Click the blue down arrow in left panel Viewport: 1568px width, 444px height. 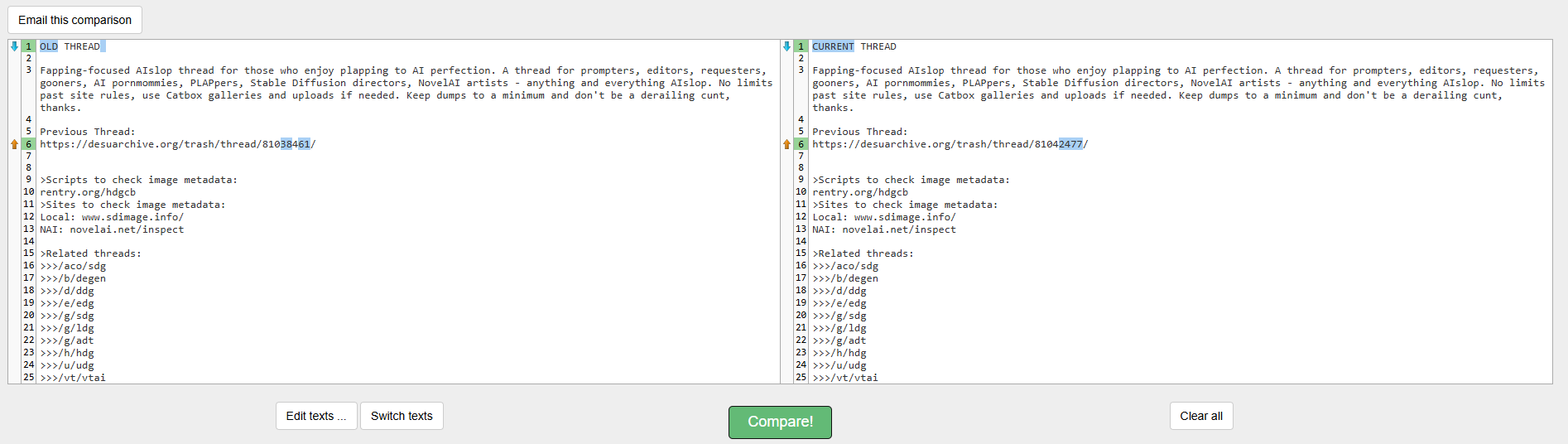[x=14, y=46]
